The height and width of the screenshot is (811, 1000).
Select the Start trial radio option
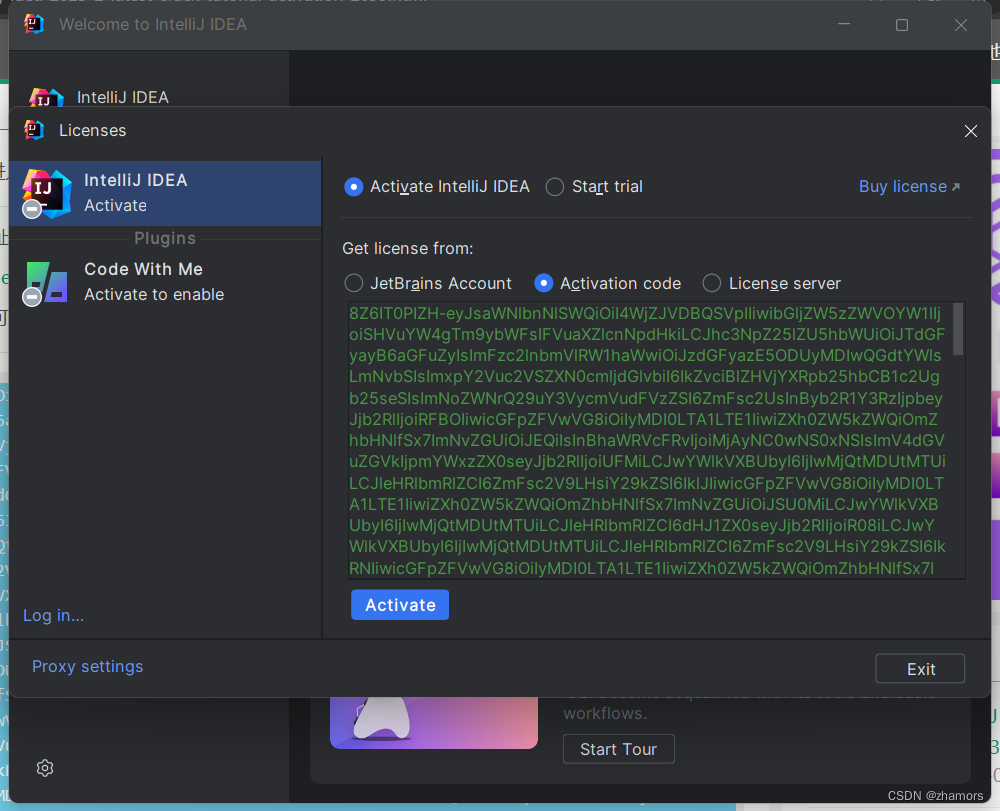555,187
